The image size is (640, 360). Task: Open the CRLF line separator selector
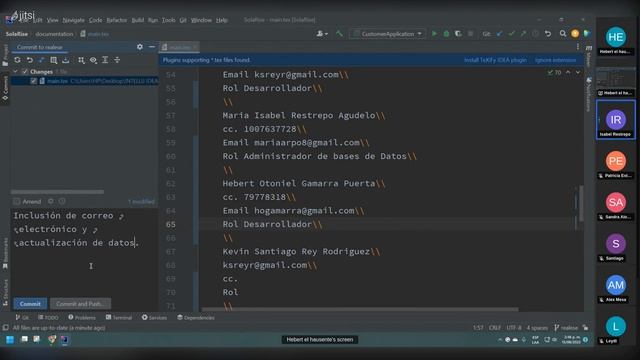495,328
